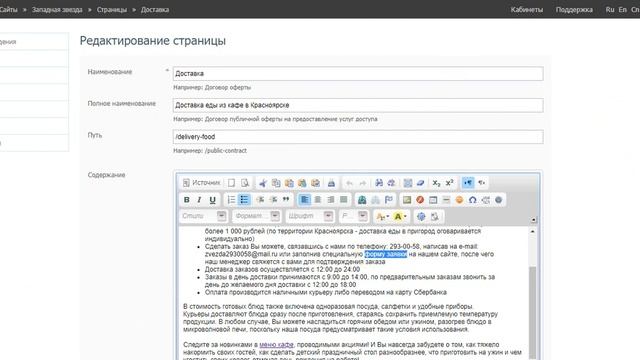Click the Smiley insert icon
The width and height of the screenshot is (640, 360).
tap(459, 200)
